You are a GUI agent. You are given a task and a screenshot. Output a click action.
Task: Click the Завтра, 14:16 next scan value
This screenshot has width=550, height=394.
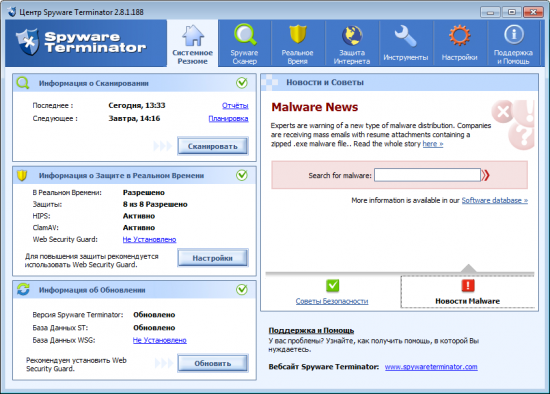(134, 119)
